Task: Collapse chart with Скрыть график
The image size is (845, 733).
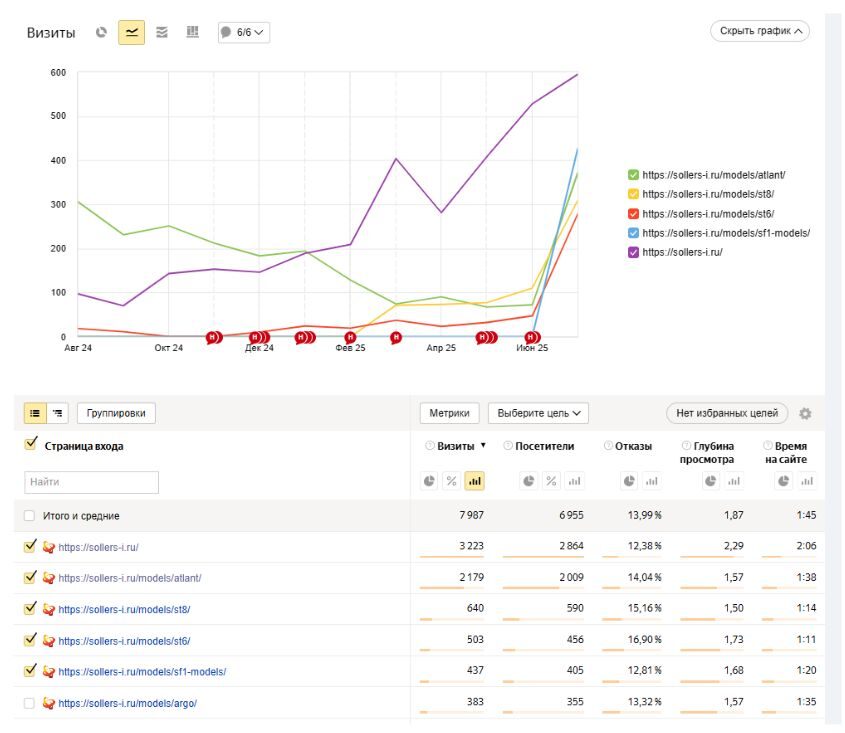Action: click(760, 31)
